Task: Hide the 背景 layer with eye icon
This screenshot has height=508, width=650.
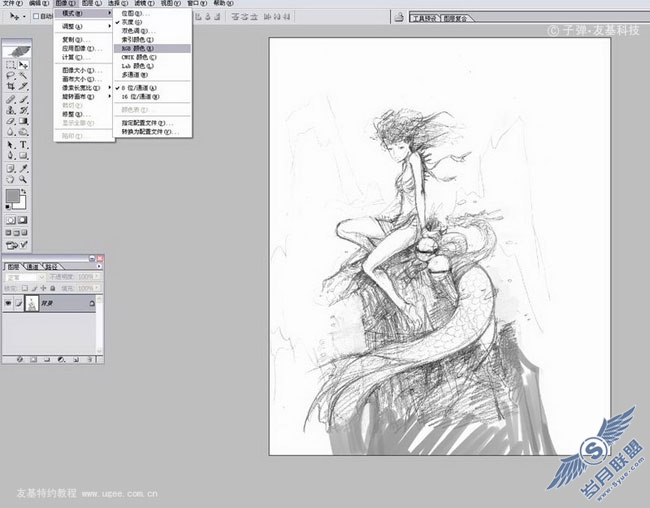Action: coord(8,304)
